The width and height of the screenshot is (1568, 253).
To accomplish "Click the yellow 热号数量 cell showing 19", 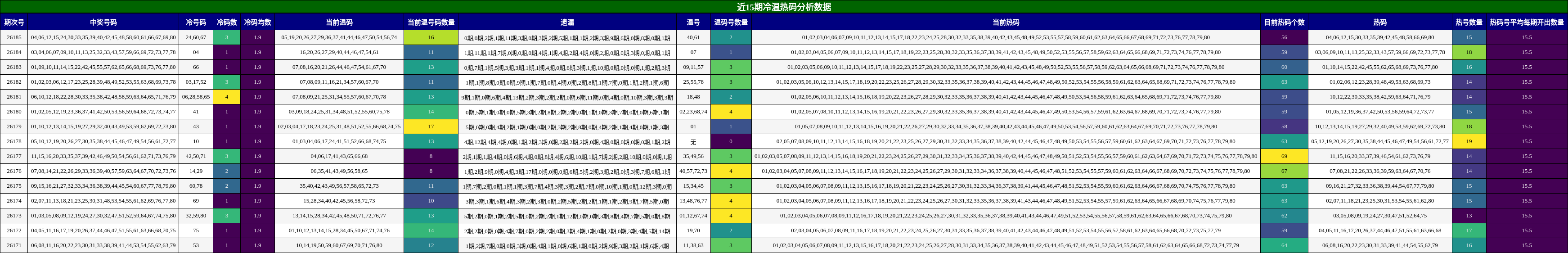I will point(1469,141).
